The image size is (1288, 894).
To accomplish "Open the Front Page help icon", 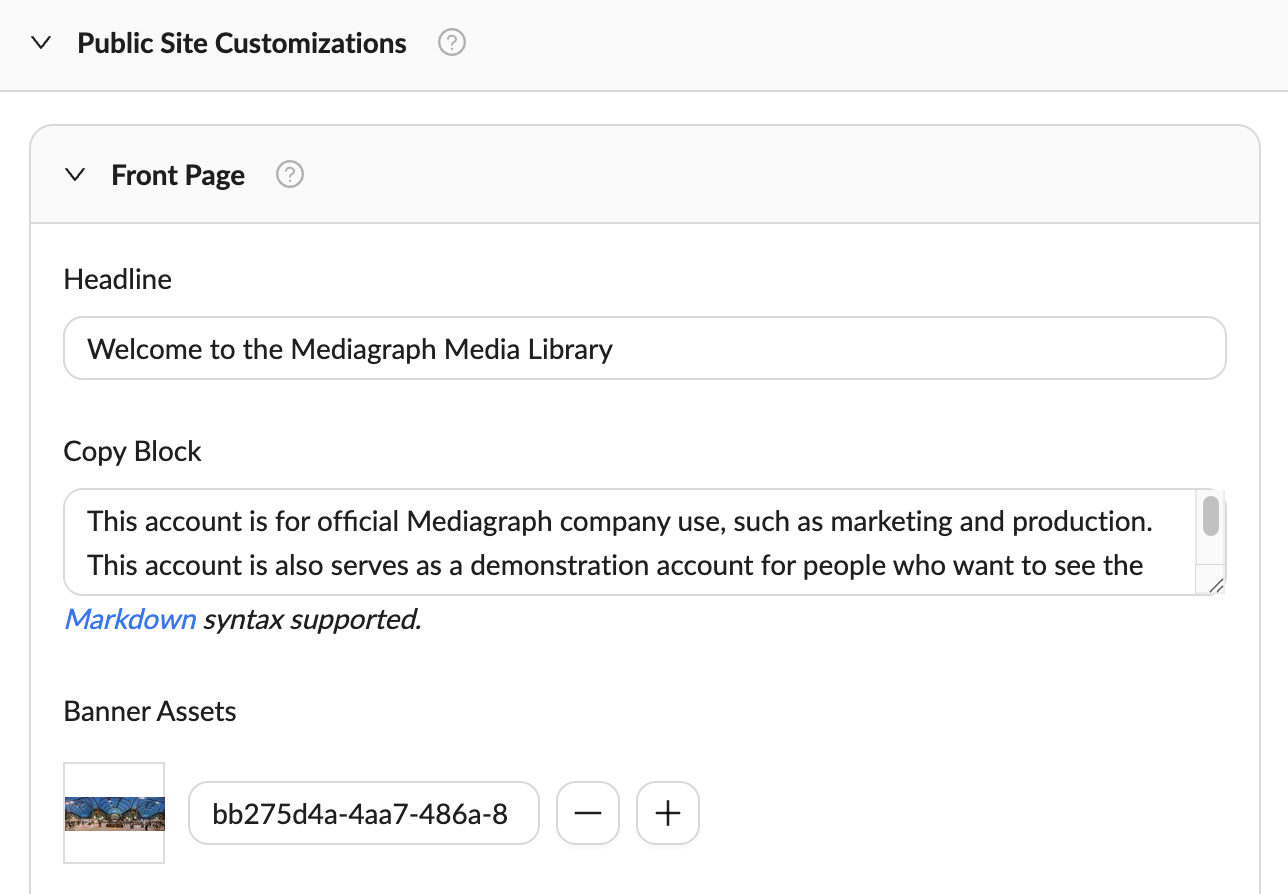I will (290, 175).
